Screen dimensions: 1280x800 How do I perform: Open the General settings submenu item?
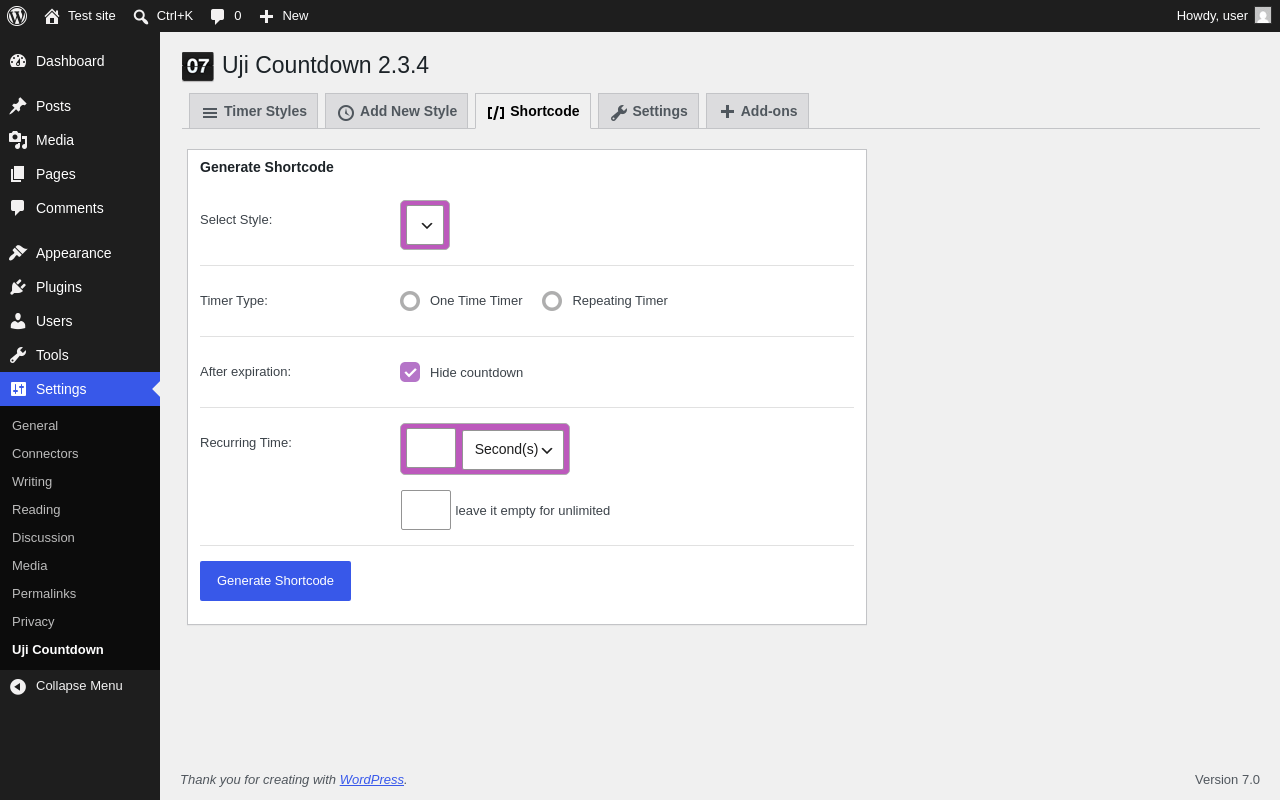coord(80,426)
